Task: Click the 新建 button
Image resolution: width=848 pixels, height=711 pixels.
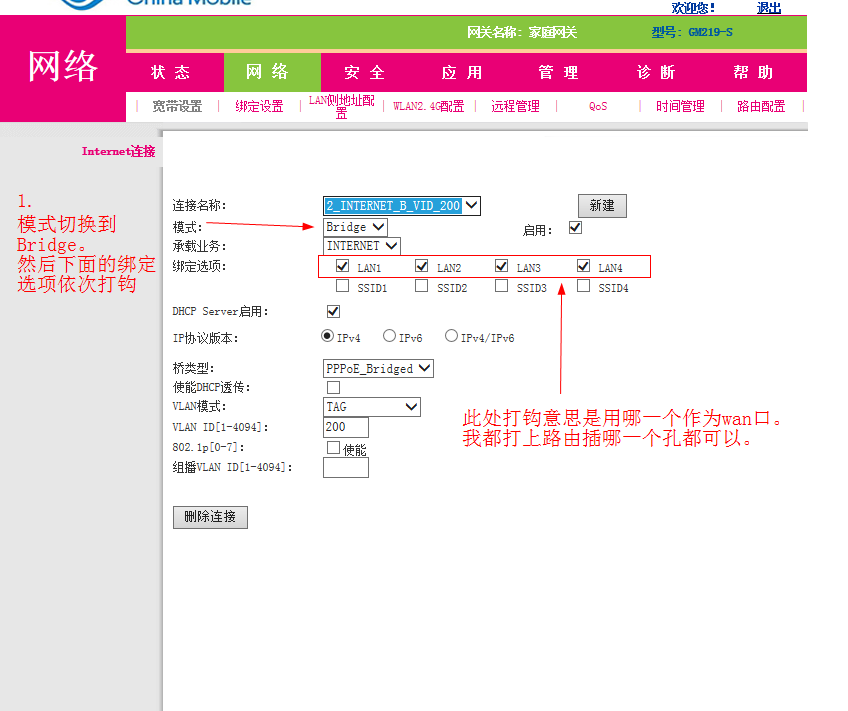Action: click(602, 205)
